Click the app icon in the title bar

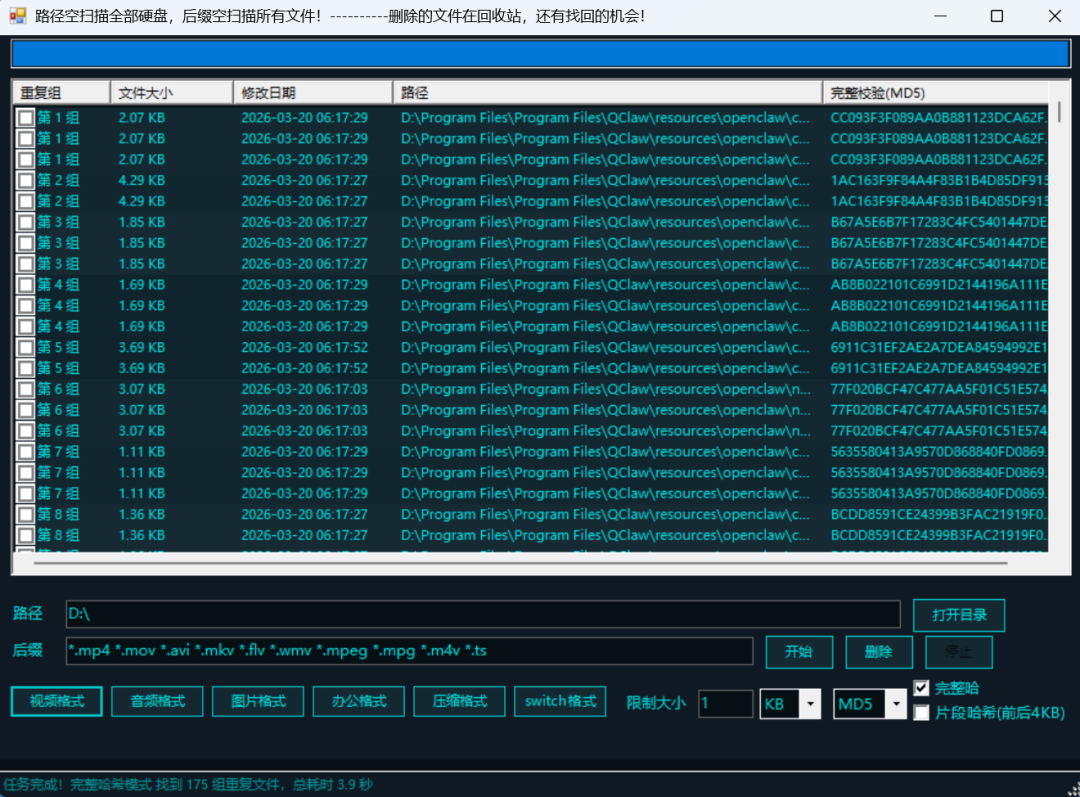[17, 15]
